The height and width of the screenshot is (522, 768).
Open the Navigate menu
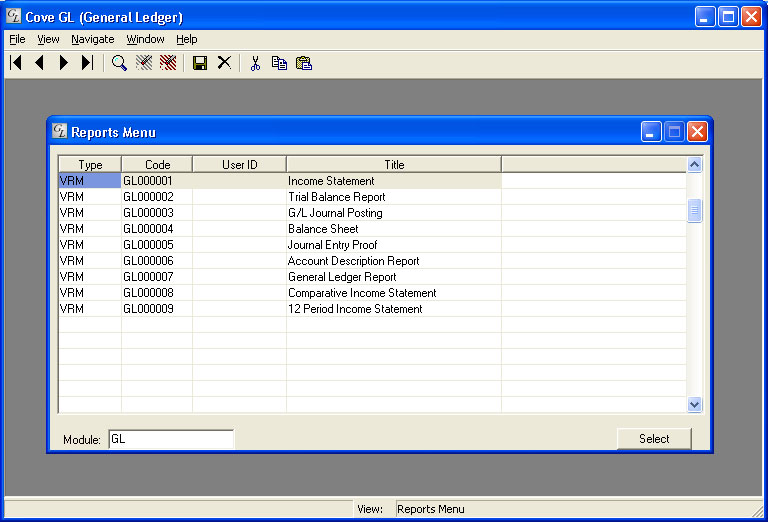click(x=93, y=39)
